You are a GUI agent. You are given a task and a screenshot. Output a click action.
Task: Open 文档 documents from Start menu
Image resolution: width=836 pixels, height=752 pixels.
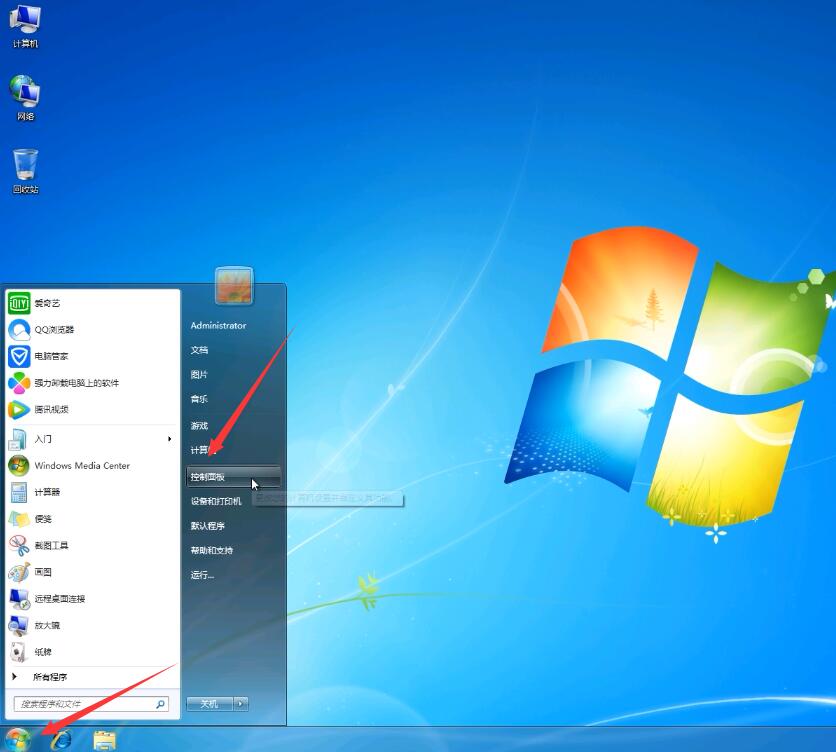coord(233,350)
